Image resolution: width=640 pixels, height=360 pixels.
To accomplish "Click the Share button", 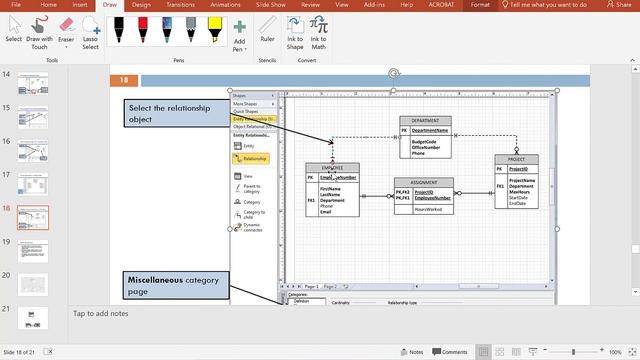I will [619, 4].
